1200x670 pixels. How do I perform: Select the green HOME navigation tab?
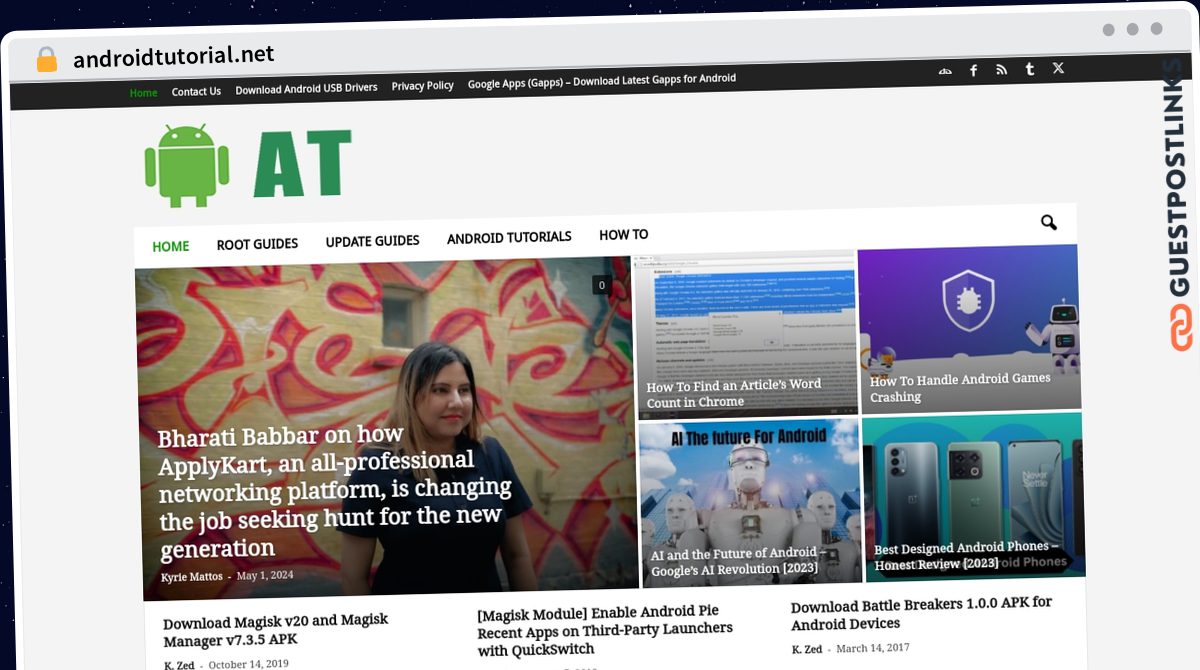point(170,246)
